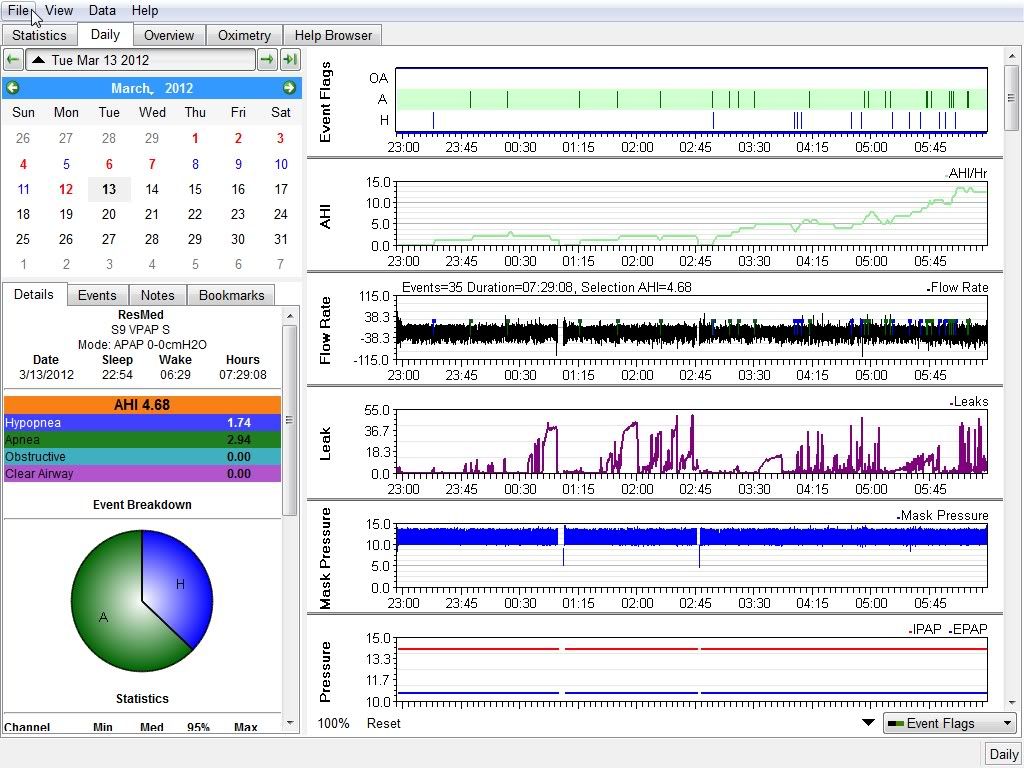The height and width of the screenshot is (768, 1024).
Task: Select the Details tab
Action: click(34, 294)
